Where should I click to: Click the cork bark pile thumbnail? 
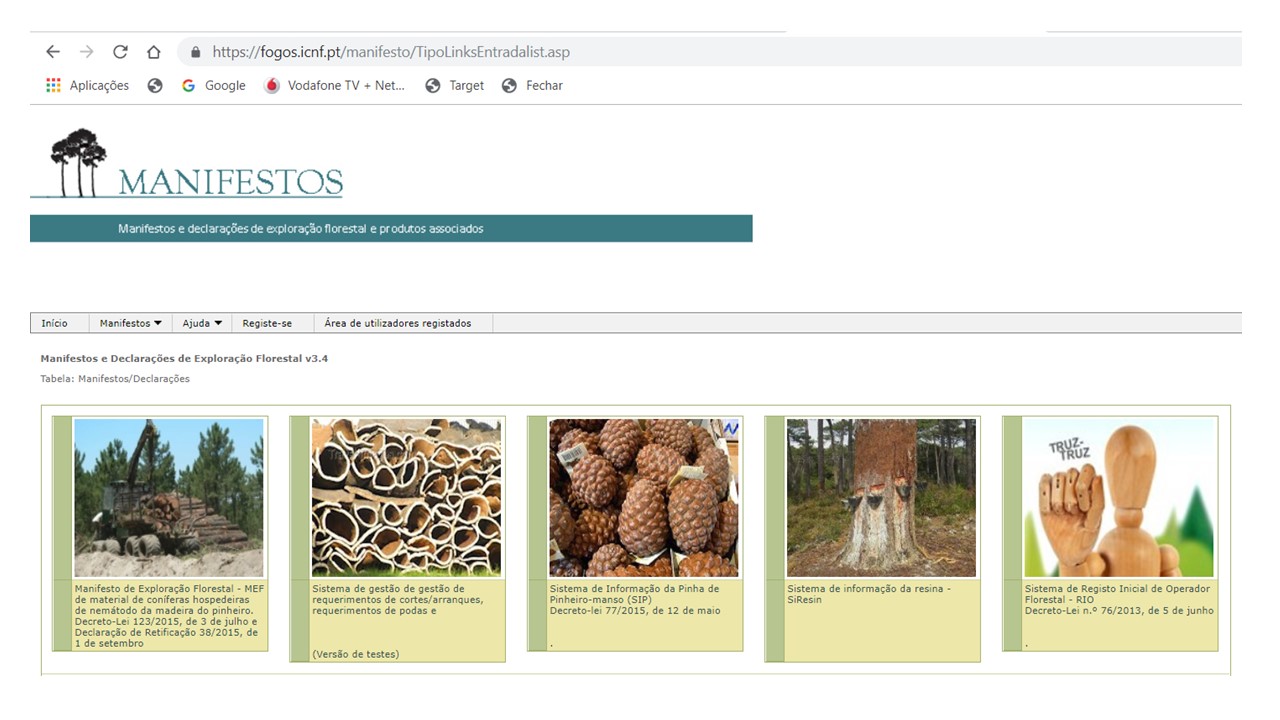(406, 497)
